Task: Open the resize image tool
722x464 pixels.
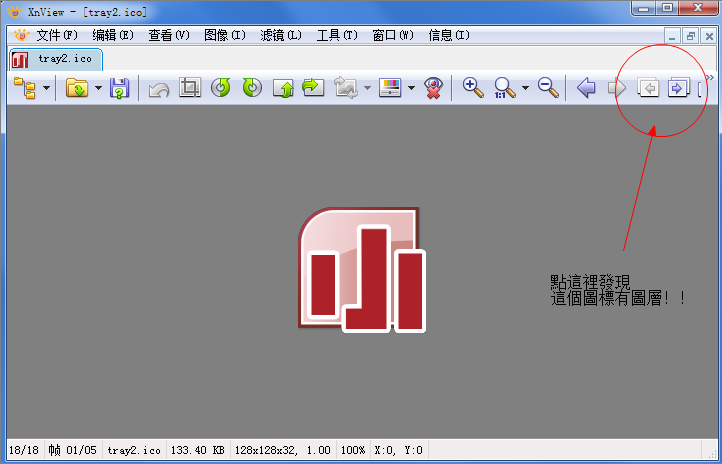Action: click(x=346, y=87)
